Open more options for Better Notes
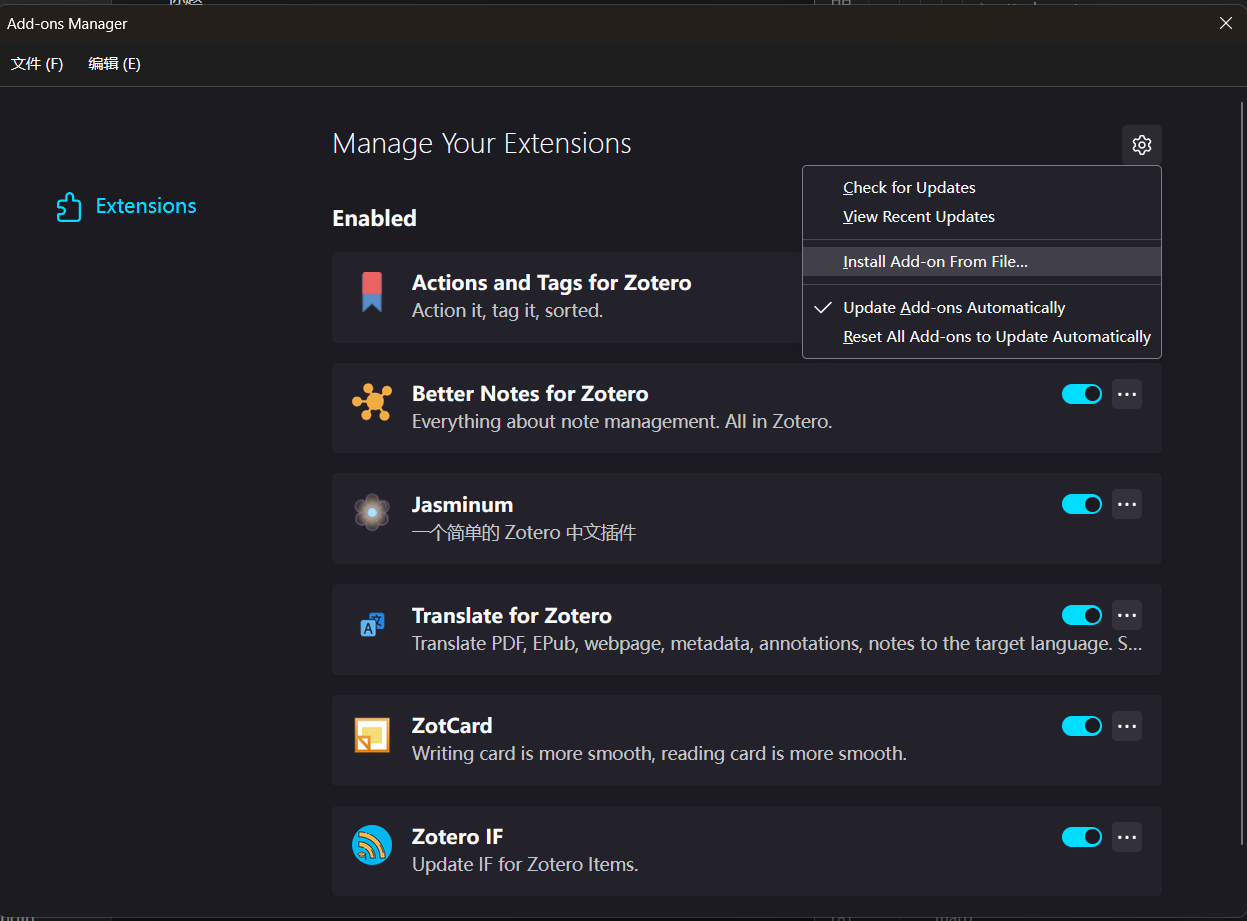1247x921 pixels. (x=1127, y=394)
